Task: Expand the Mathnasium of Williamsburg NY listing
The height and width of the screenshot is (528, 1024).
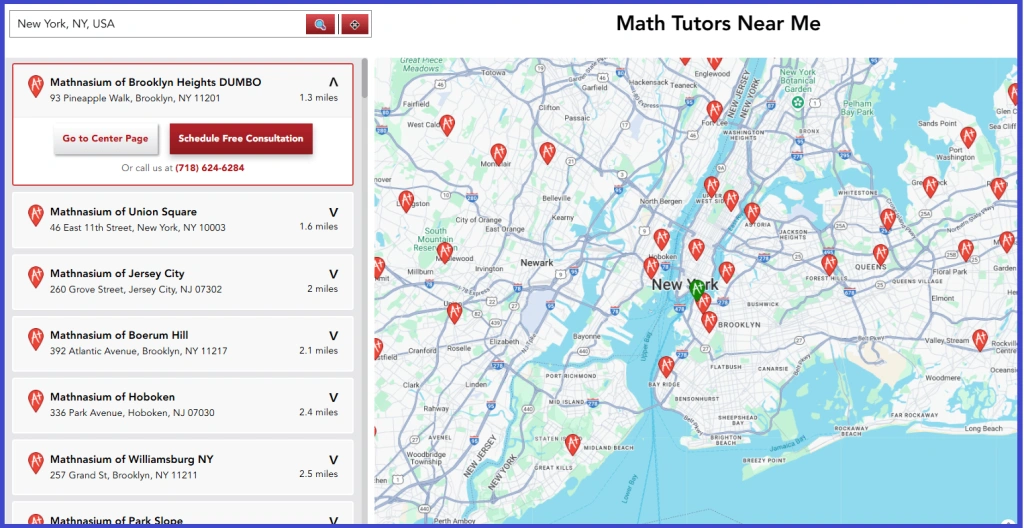Action: (333, 460)
